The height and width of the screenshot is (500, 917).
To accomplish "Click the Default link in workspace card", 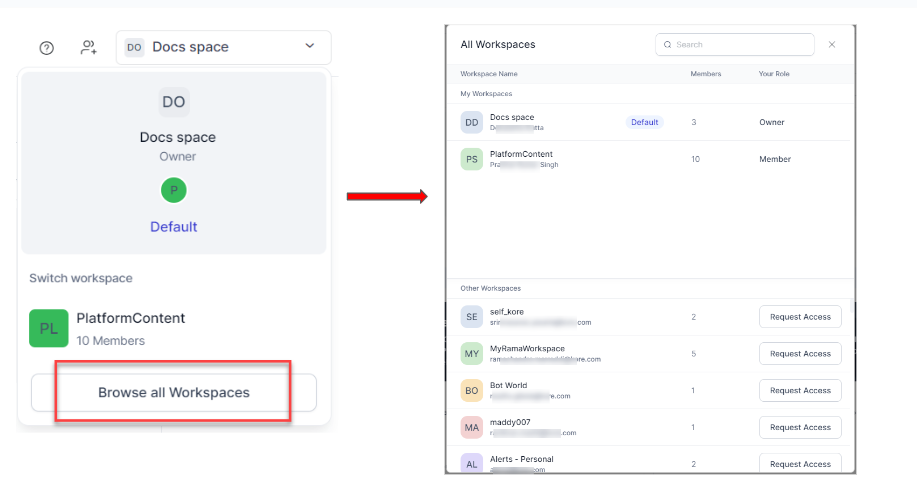I will (x=173, y=227).
